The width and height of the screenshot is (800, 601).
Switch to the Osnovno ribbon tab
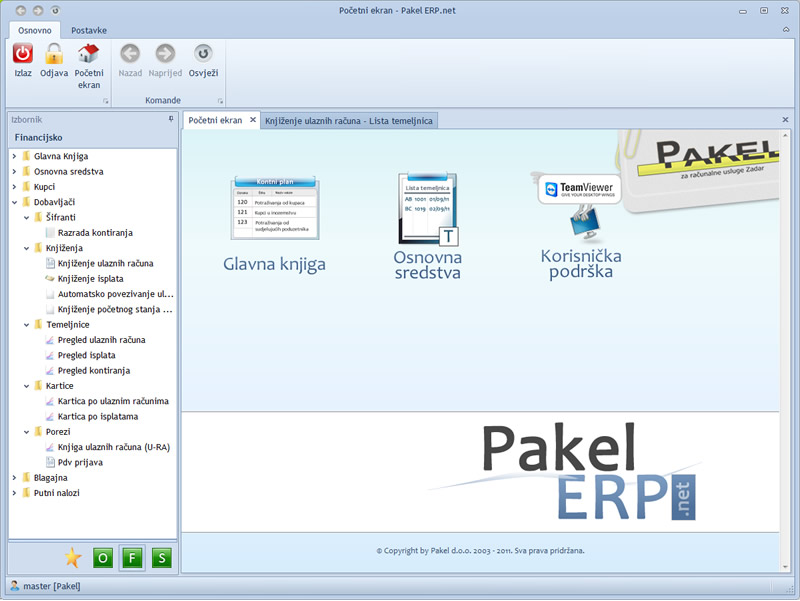tap(35, 30)
